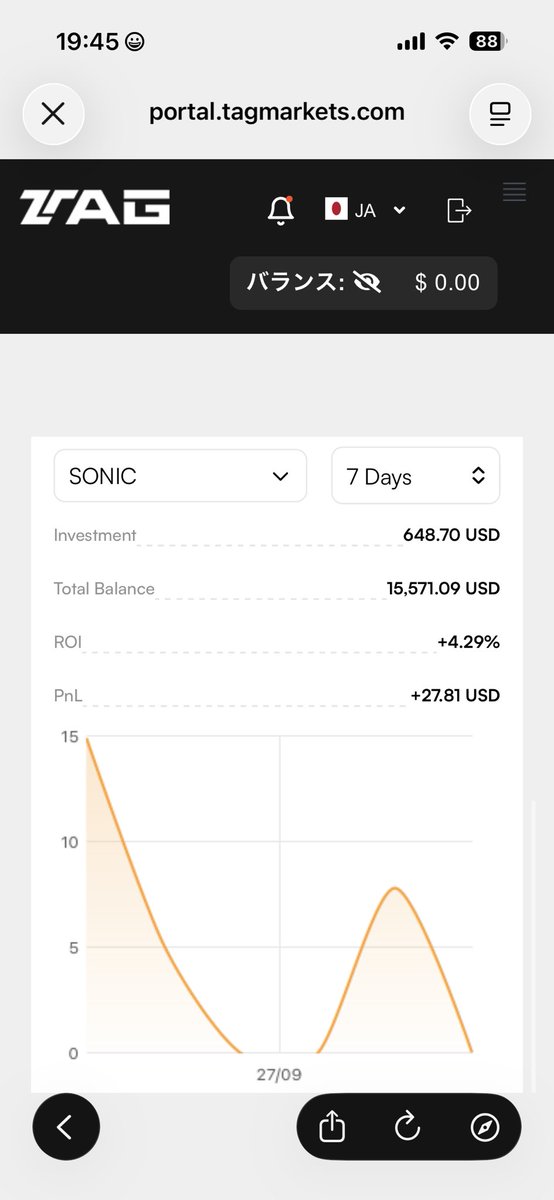Tap the Total Balance label
The image size is (554, 1200).
pos(104,589)
